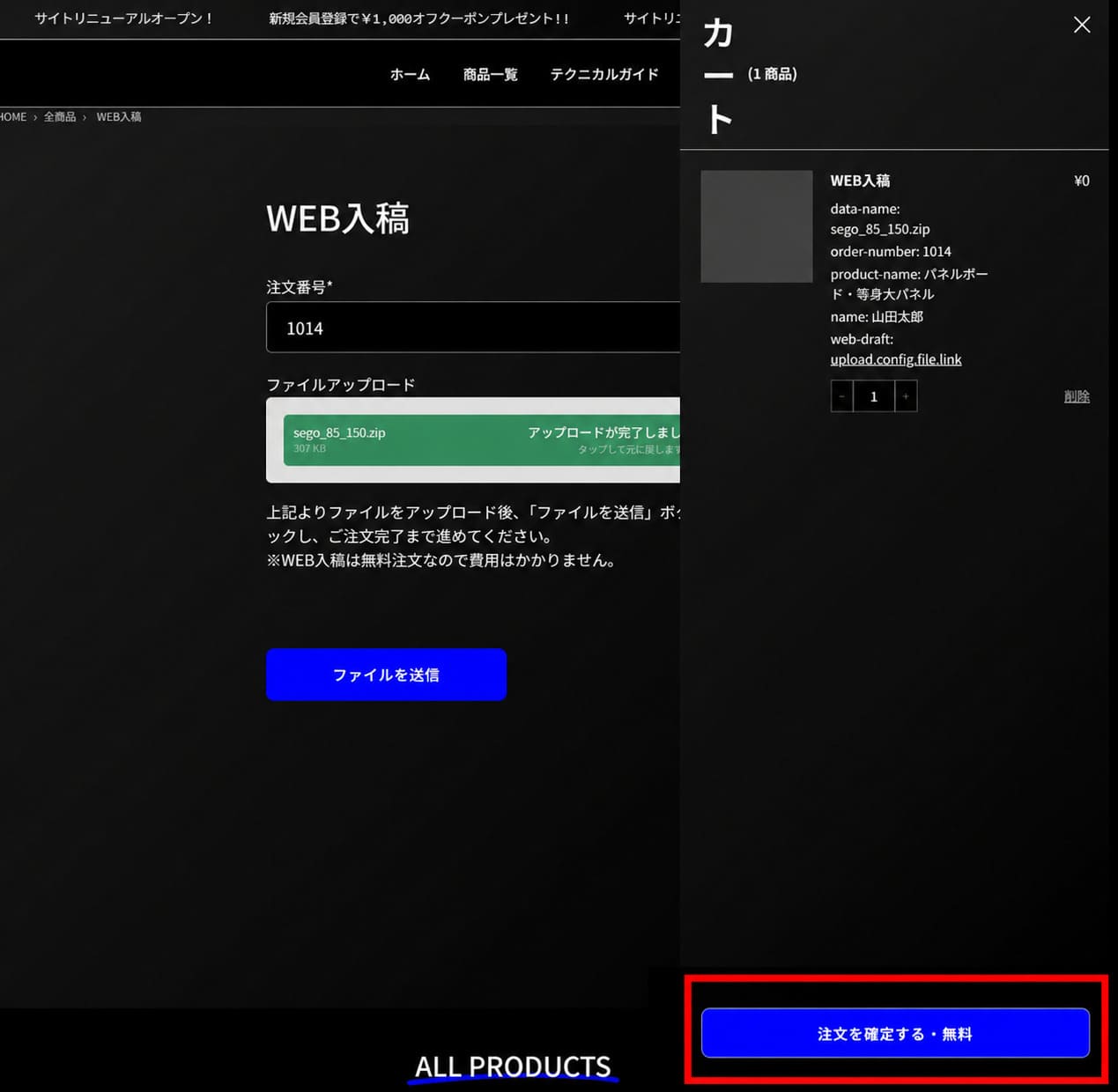The width and height of the screenshot is (1118, 1092).
Task: Close the cart drawer with the X
Action: coord(1082,25)
